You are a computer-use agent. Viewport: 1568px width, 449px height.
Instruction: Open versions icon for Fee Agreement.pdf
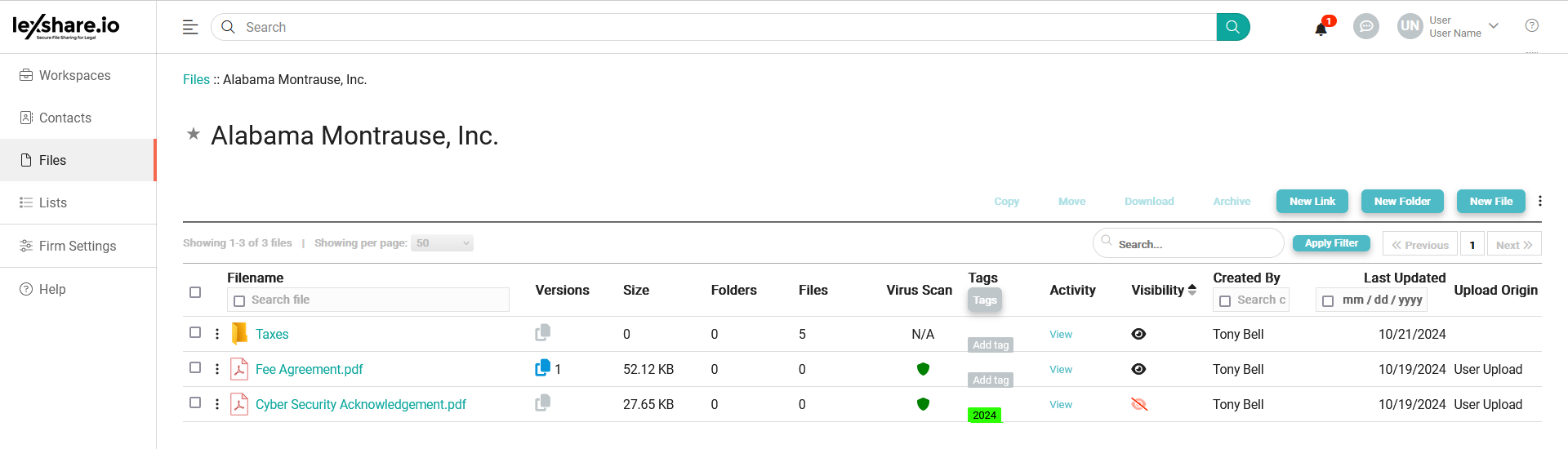pos(542,369)
